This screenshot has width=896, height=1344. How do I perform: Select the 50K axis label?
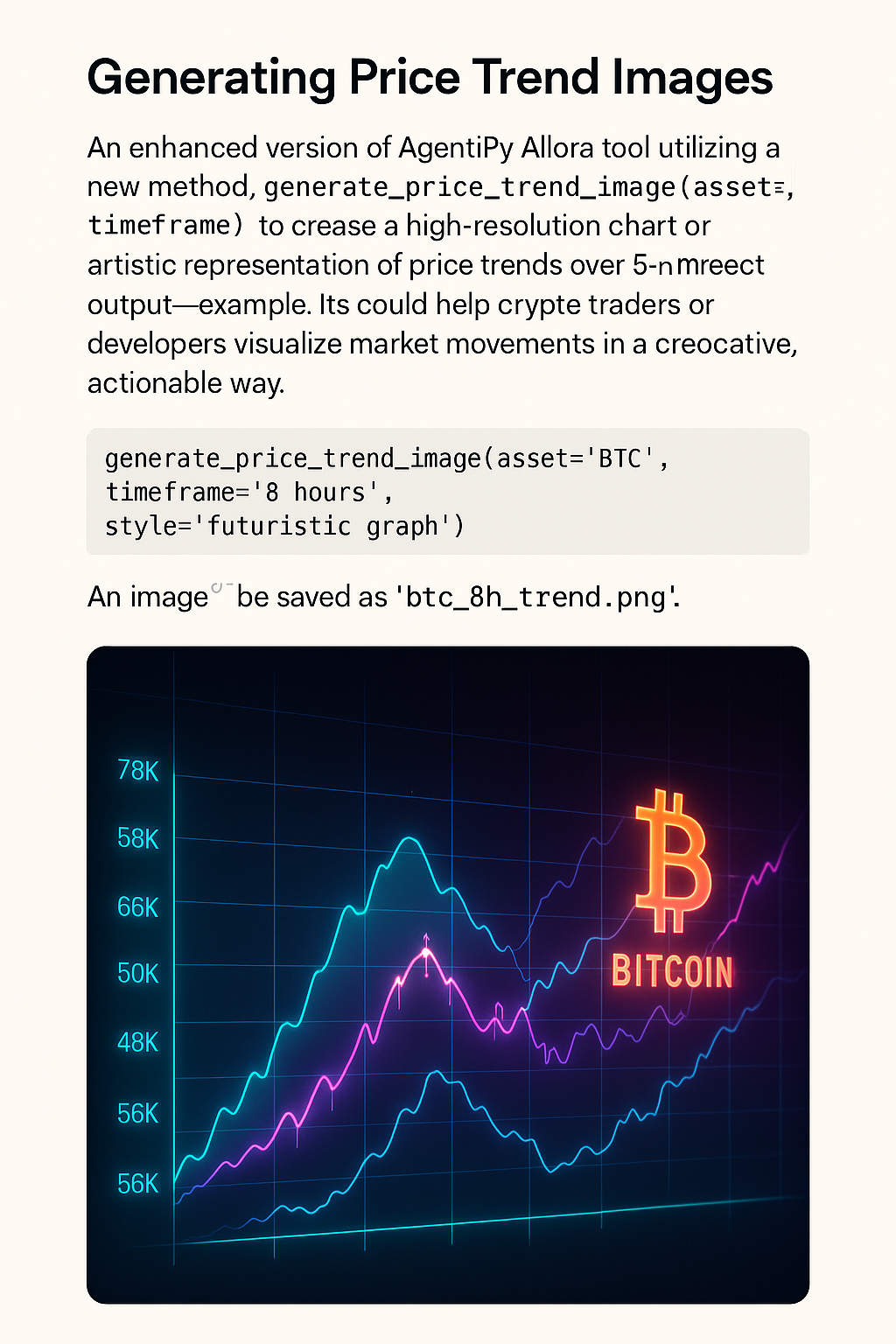coord(138,973)
